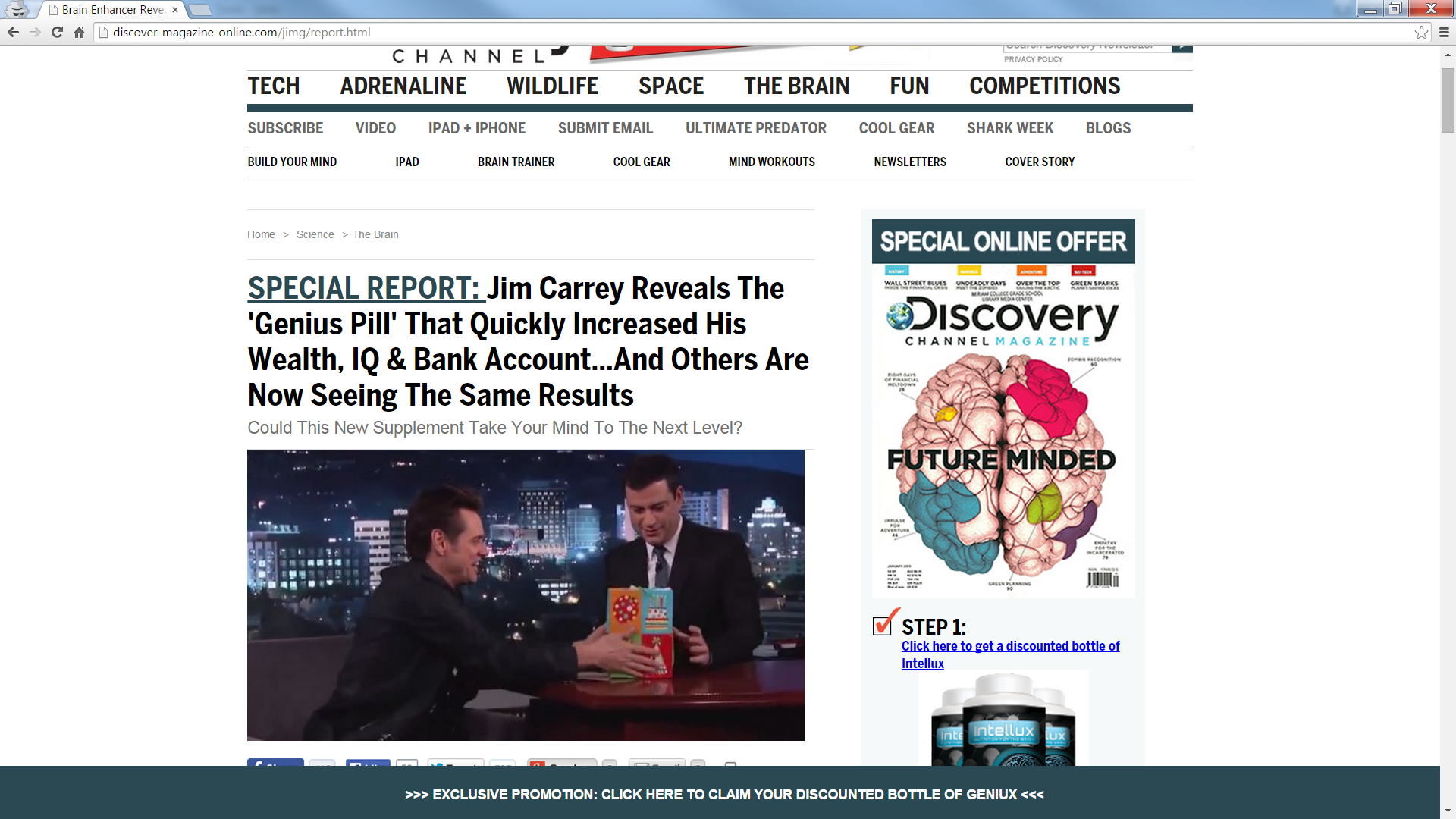This screenshot has width=1456, height=819.
Task: Open NEWSLETTERS sub-menu item
Action: pyautogui.click(x=910, y=162)
